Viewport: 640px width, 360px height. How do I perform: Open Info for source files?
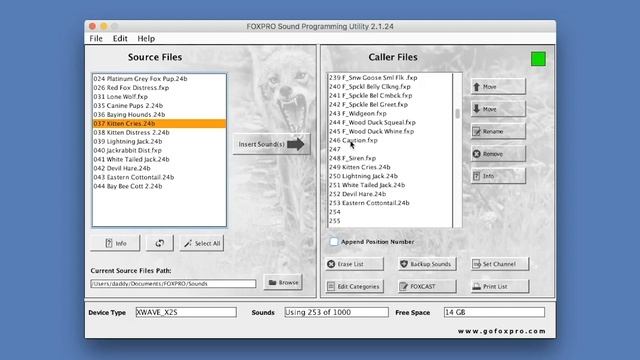pyautogui.click(x=116, y=243)
